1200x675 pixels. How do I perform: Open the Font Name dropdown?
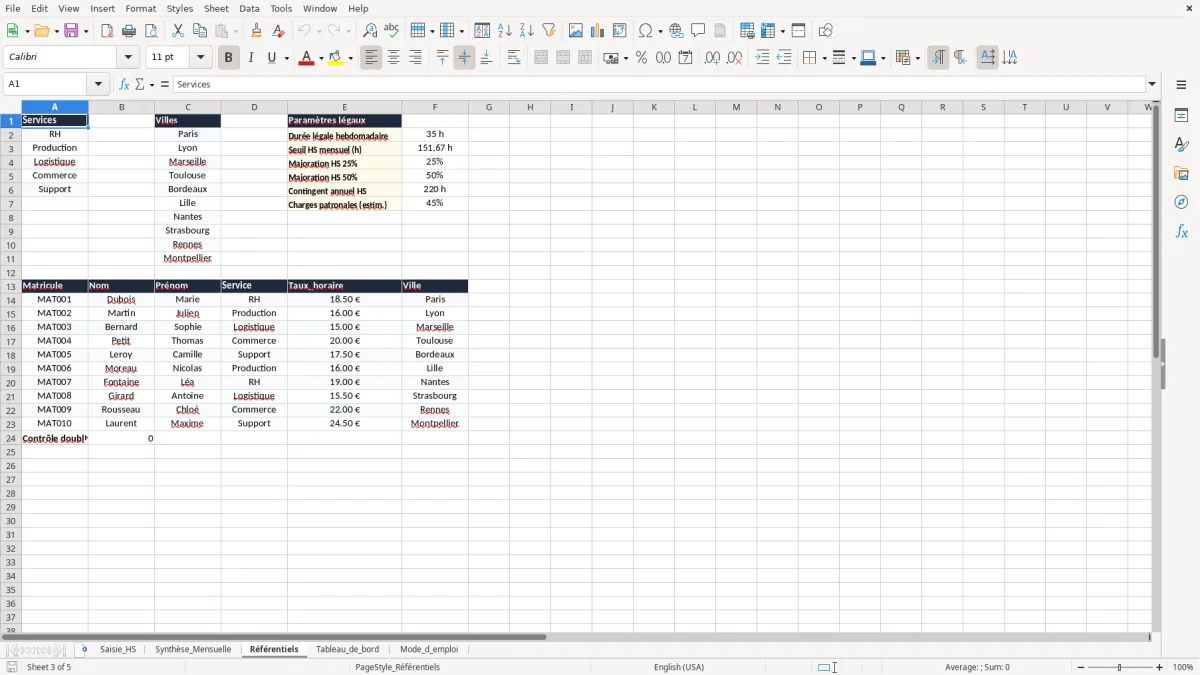128,58
